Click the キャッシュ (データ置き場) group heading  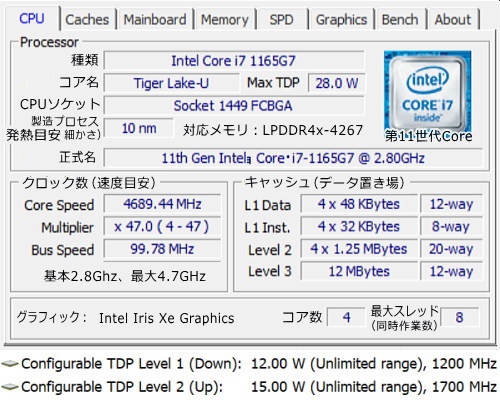[x=324, y=183]
